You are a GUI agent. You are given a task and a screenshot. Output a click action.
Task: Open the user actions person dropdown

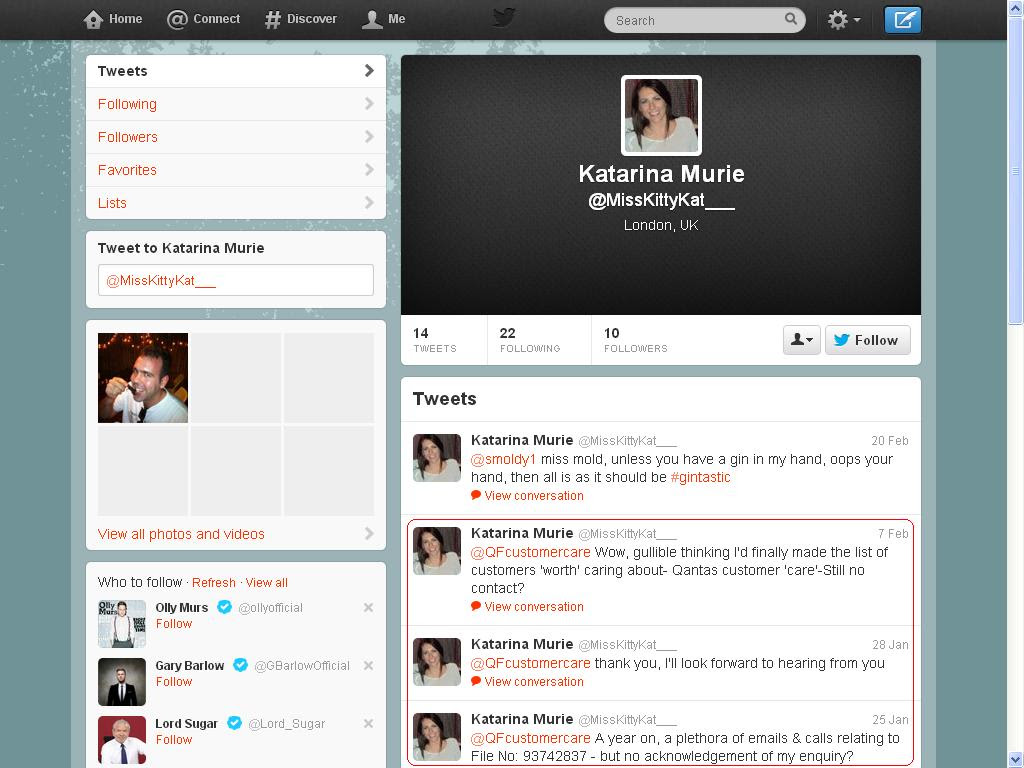tap(802, 340)
